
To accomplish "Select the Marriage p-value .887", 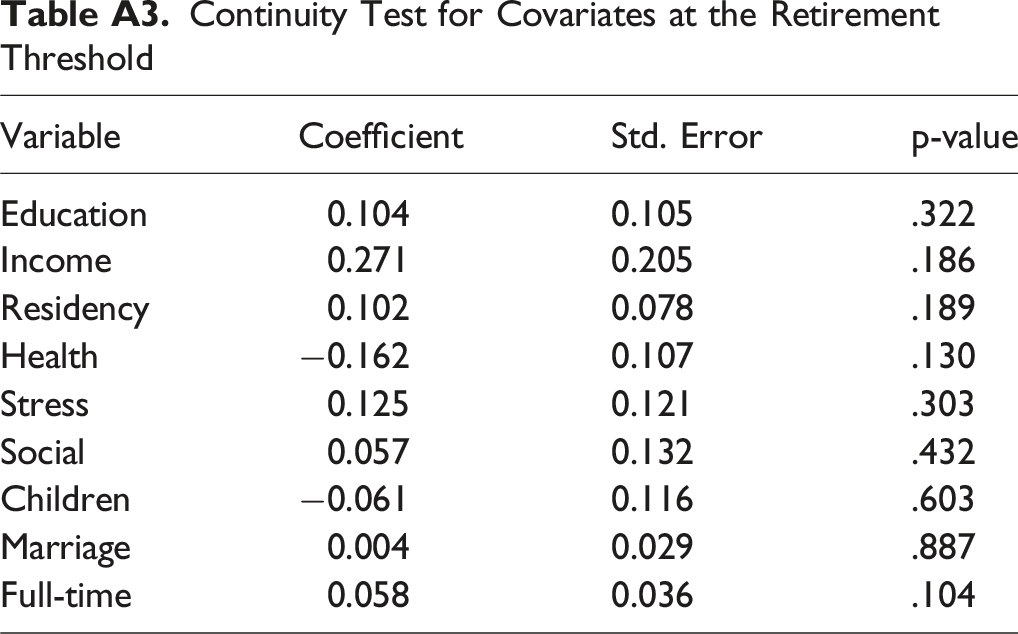I will (x=943, y=547).
